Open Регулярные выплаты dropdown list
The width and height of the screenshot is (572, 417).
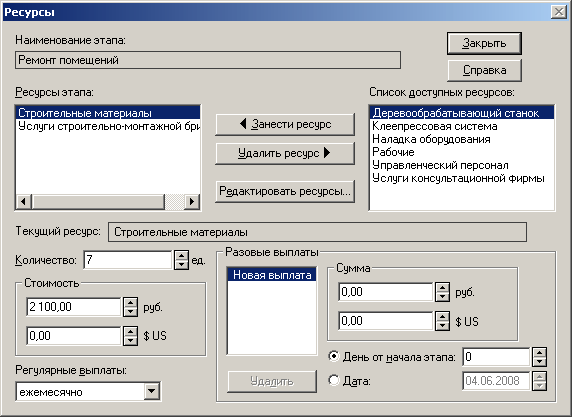click(x=151, y=391)
